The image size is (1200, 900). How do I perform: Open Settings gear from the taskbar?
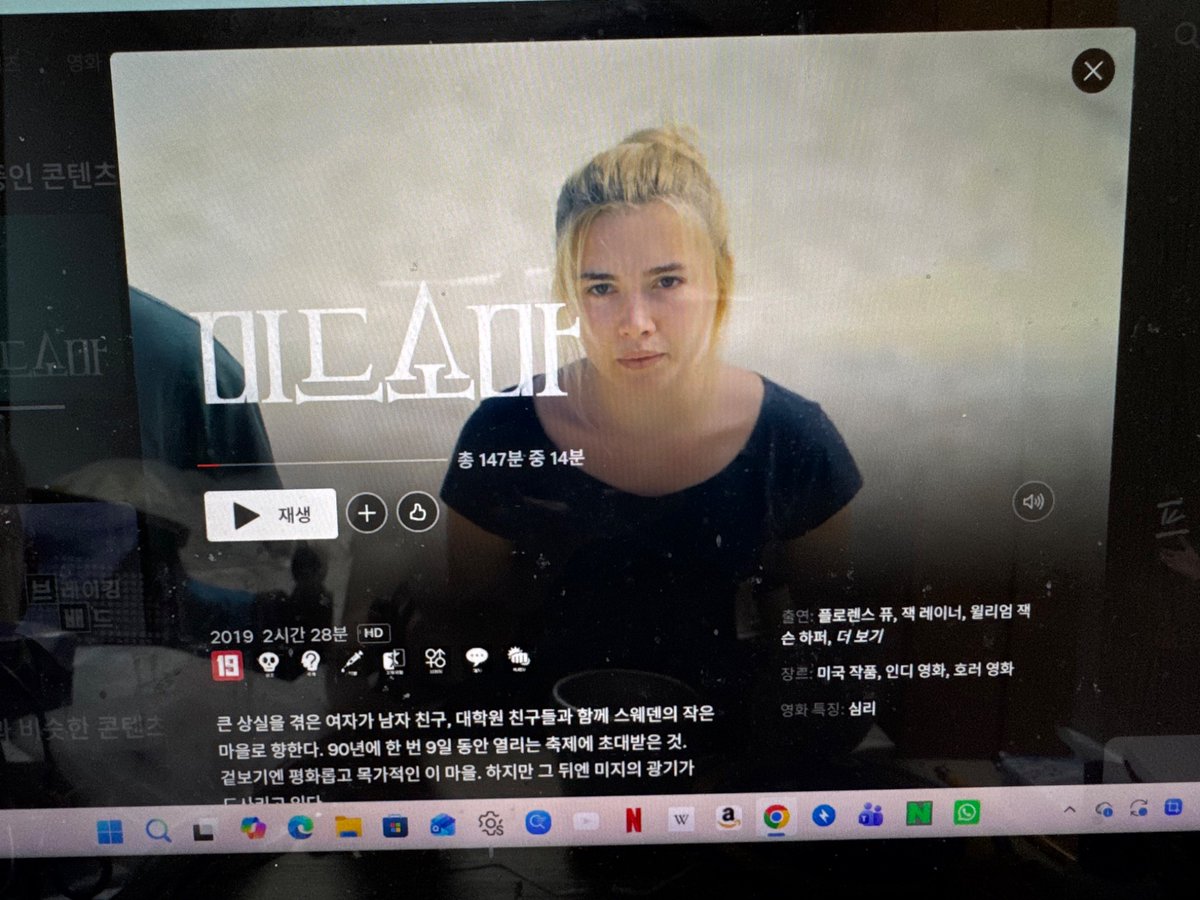(x=490, y=823)
